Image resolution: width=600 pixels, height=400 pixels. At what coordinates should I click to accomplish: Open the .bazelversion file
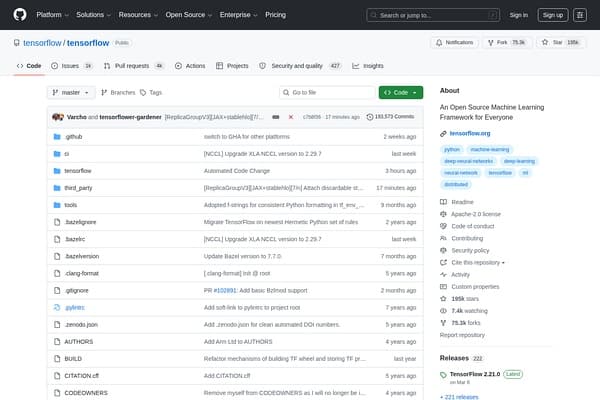click(82, 256)
